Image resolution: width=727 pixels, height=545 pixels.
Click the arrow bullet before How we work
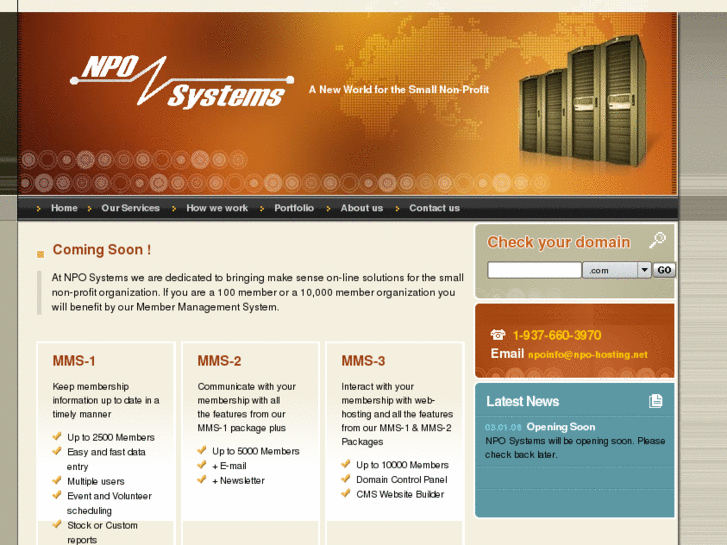pos(174,209)
